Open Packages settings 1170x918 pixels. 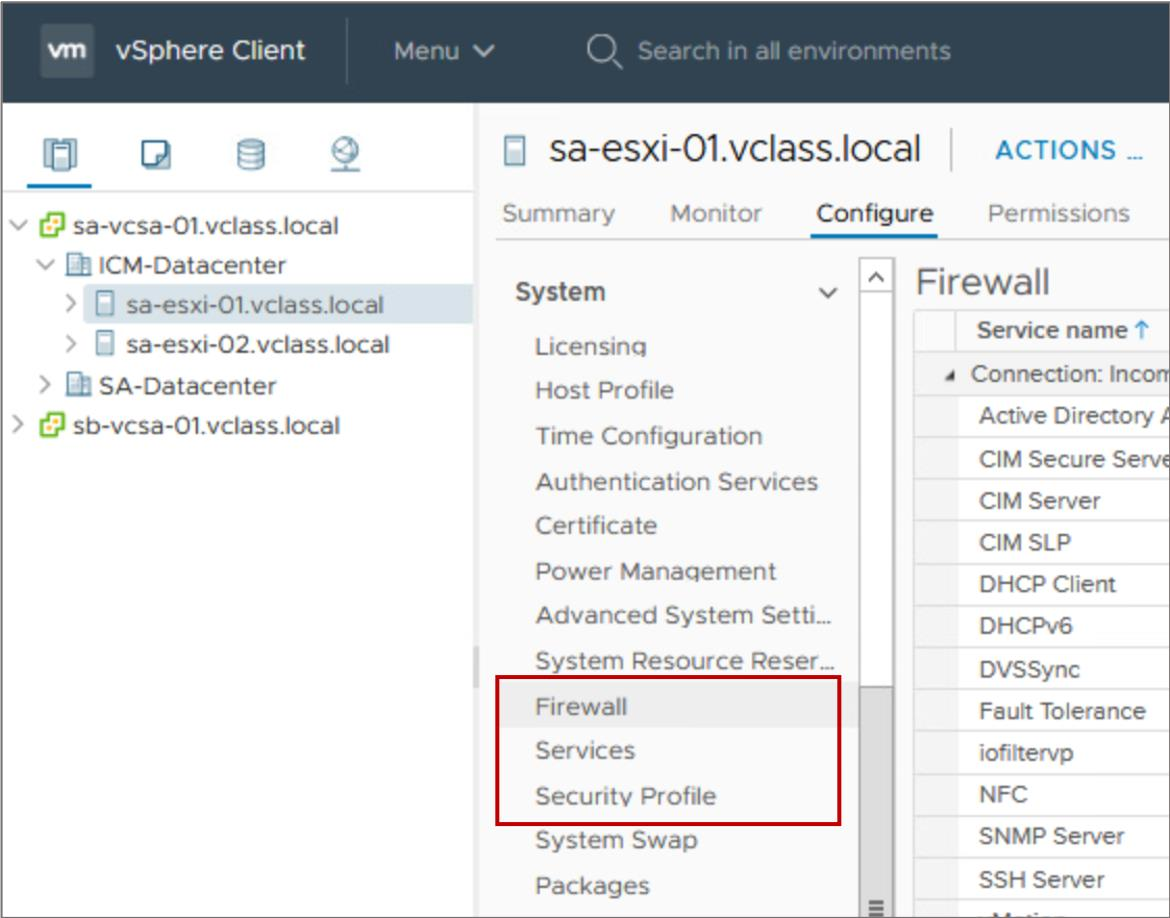tap(592, 886)
